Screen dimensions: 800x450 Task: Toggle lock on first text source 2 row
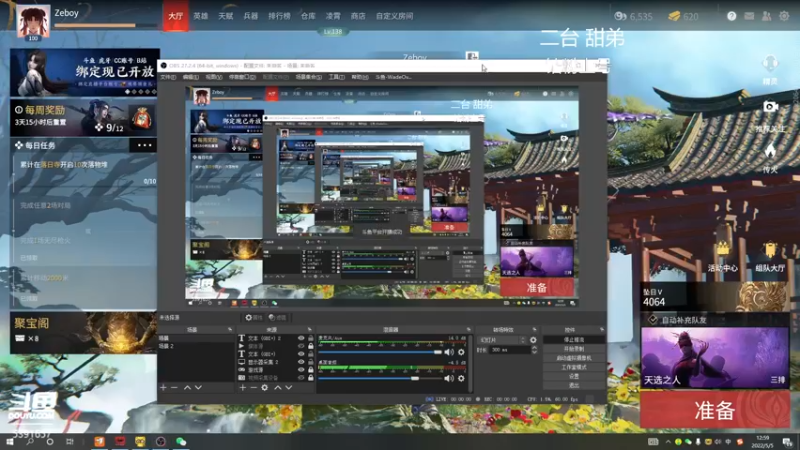[x=310, y=338]
